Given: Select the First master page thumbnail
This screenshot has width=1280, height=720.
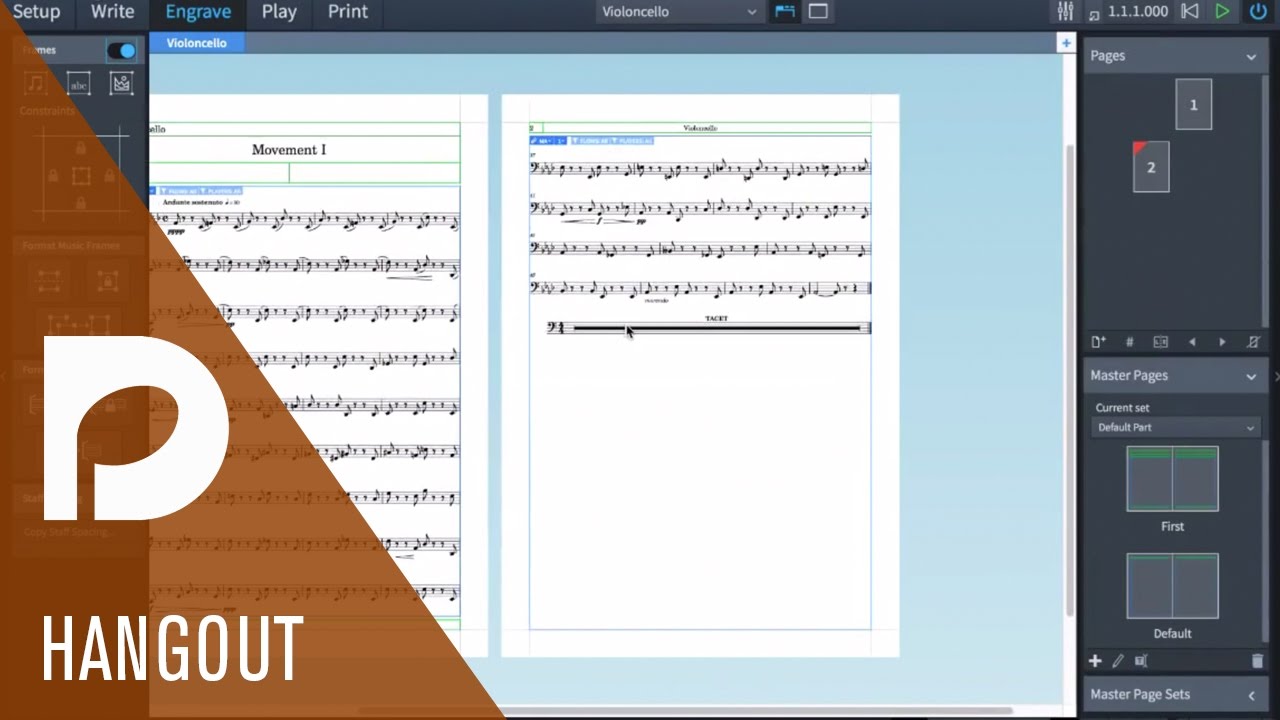Looking at the screenshot, I should point(1173,479).
